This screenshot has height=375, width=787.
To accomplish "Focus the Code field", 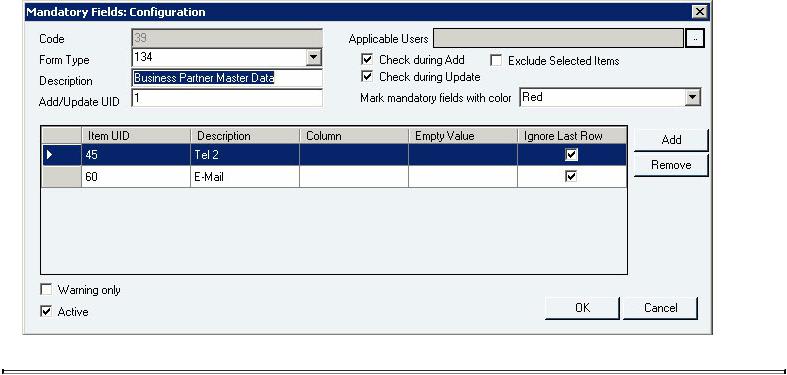I will [x=227, y=38].
